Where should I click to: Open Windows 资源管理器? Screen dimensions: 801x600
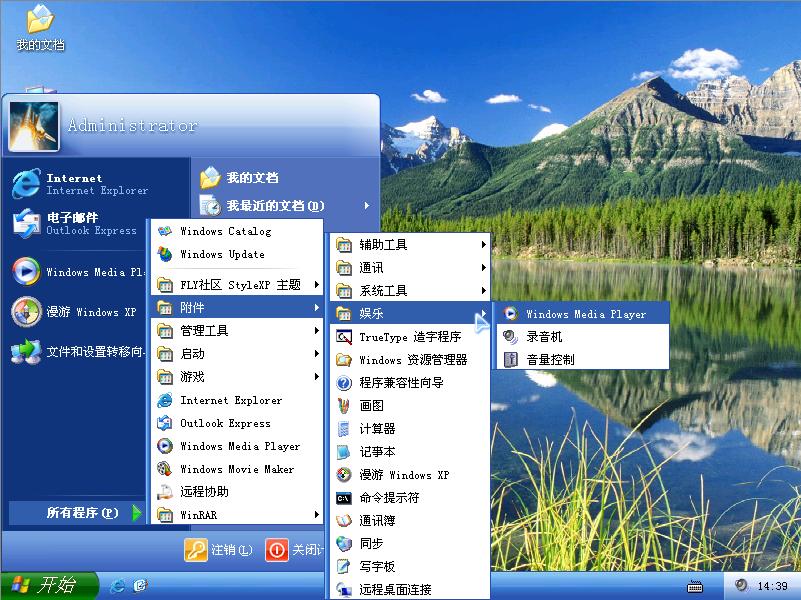[x=410, y=359]
